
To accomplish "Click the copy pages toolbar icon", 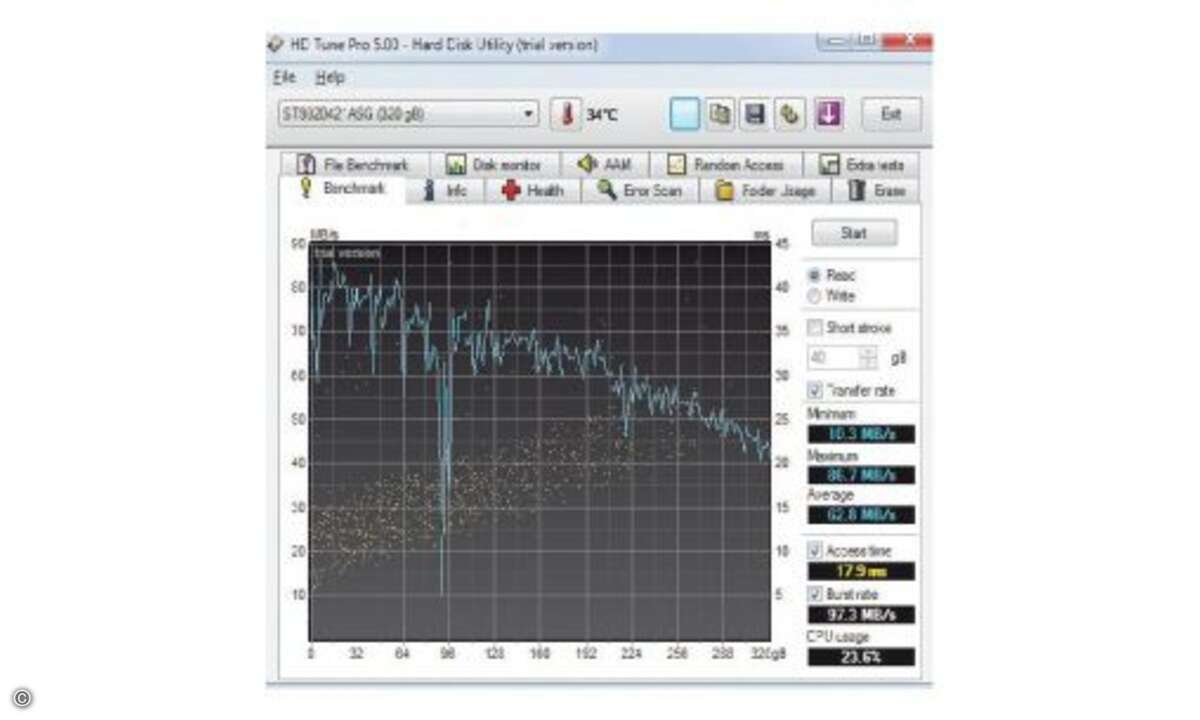I will (x=720, y=114).
